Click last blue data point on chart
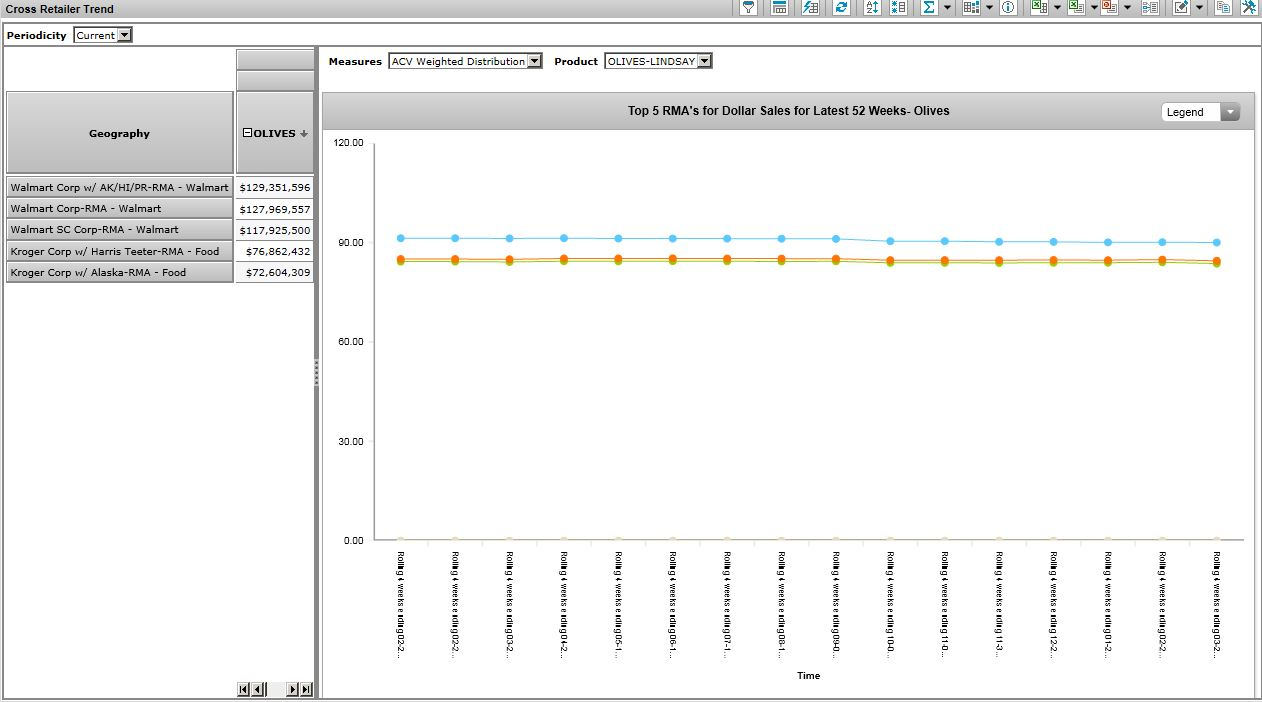The height and width of the screenshot is (702, 1262). (x=1216, y=242)
